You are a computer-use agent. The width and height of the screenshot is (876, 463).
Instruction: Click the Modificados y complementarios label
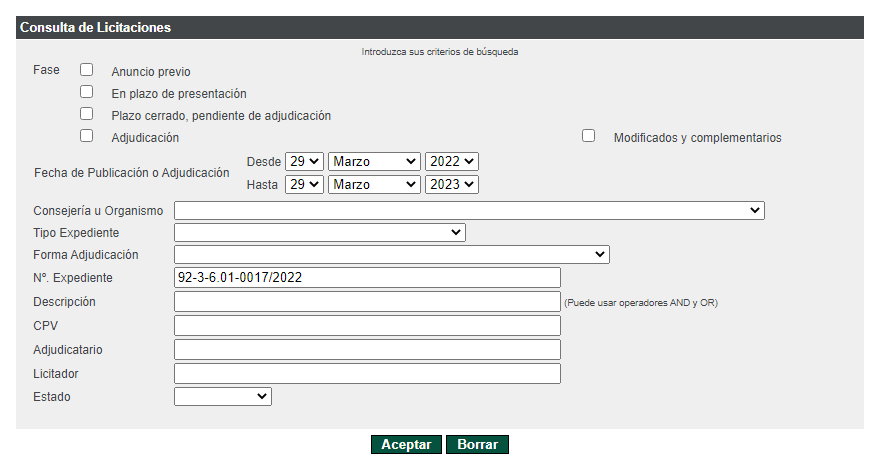click(x=697, y=138)
